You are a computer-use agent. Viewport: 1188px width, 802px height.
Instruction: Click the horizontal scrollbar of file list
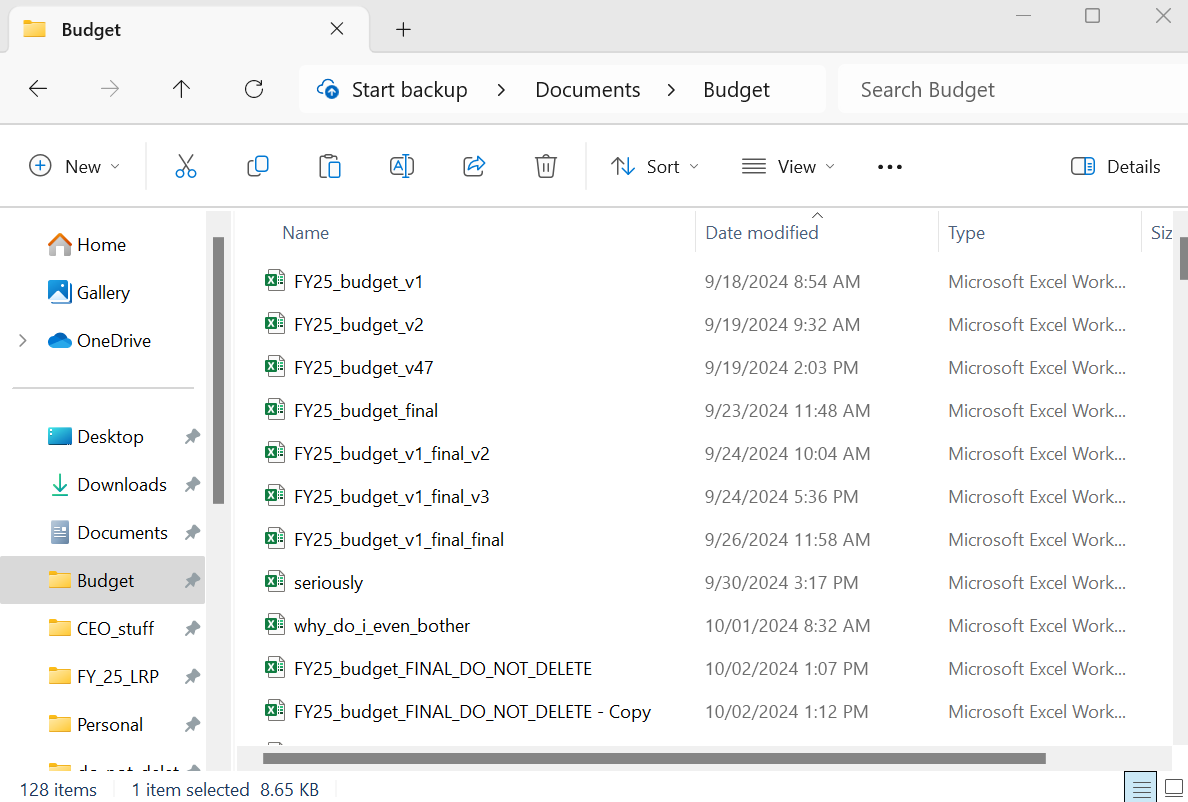coord(654,758)
